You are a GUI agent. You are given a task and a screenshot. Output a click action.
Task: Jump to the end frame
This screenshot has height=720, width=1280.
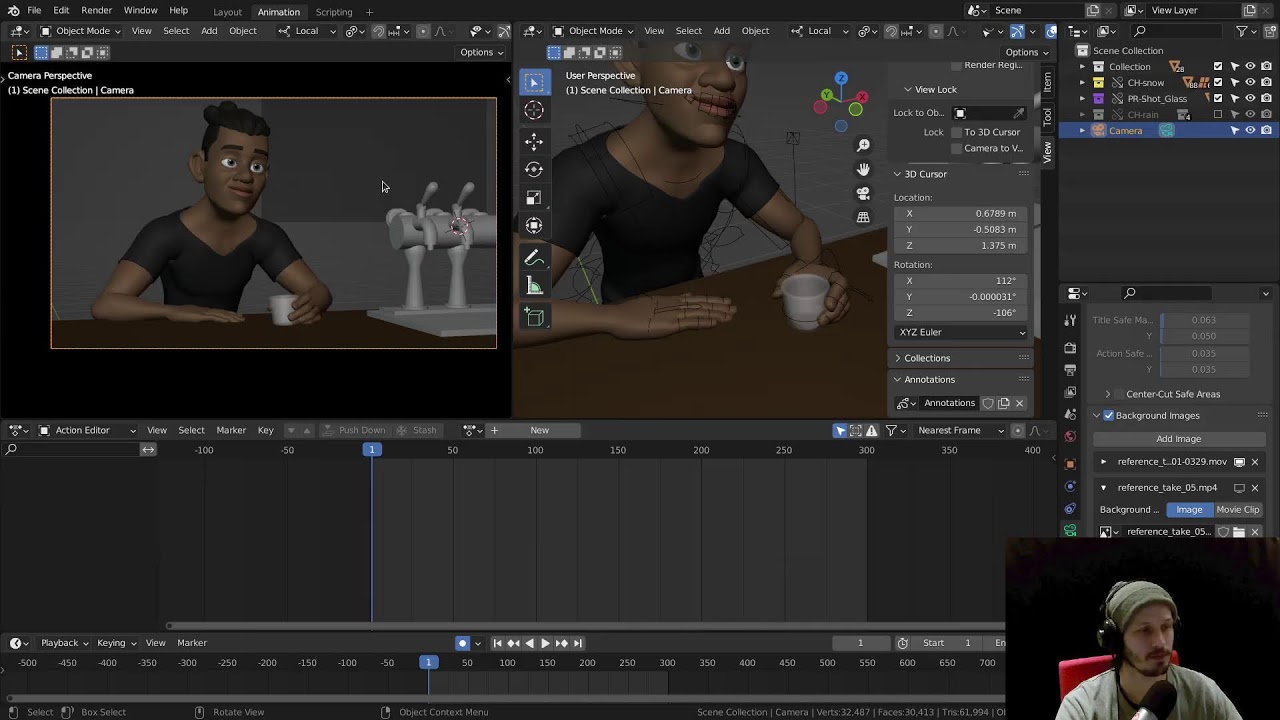coord(578,643)
